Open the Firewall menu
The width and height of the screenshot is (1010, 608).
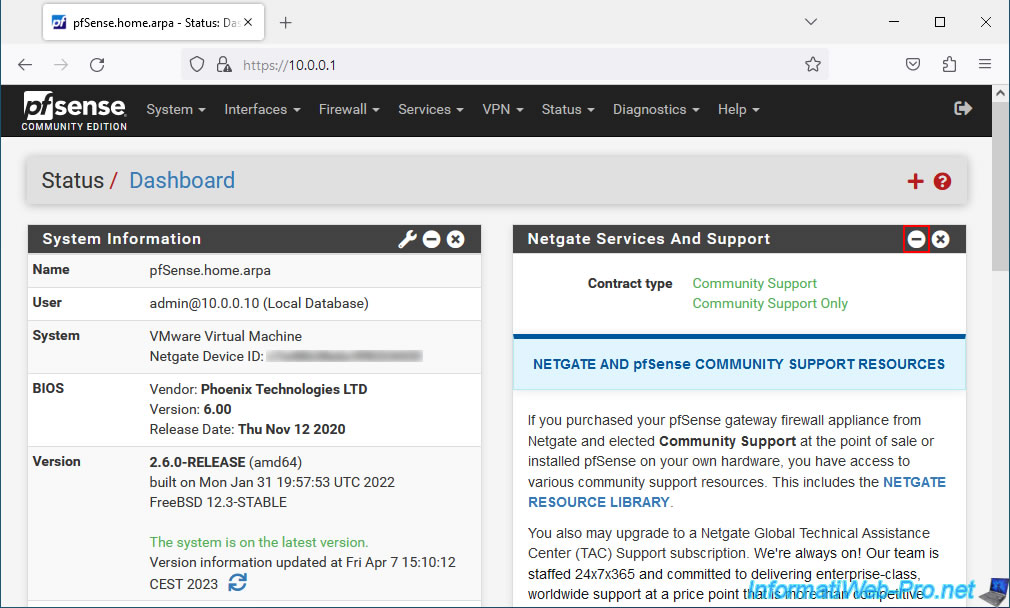click(x=349, y=109)
